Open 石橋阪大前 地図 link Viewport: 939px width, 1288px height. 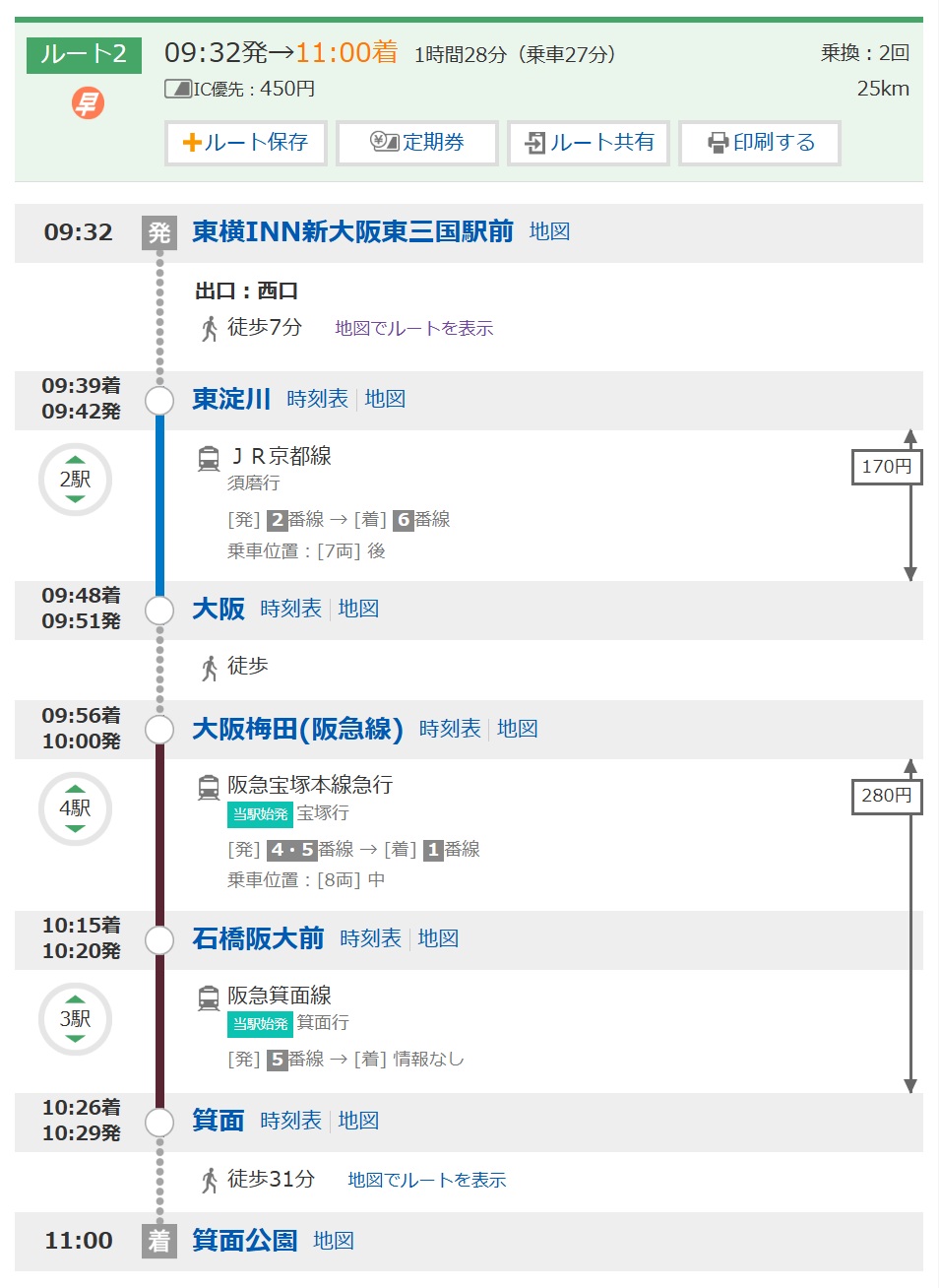coord(438,938)
